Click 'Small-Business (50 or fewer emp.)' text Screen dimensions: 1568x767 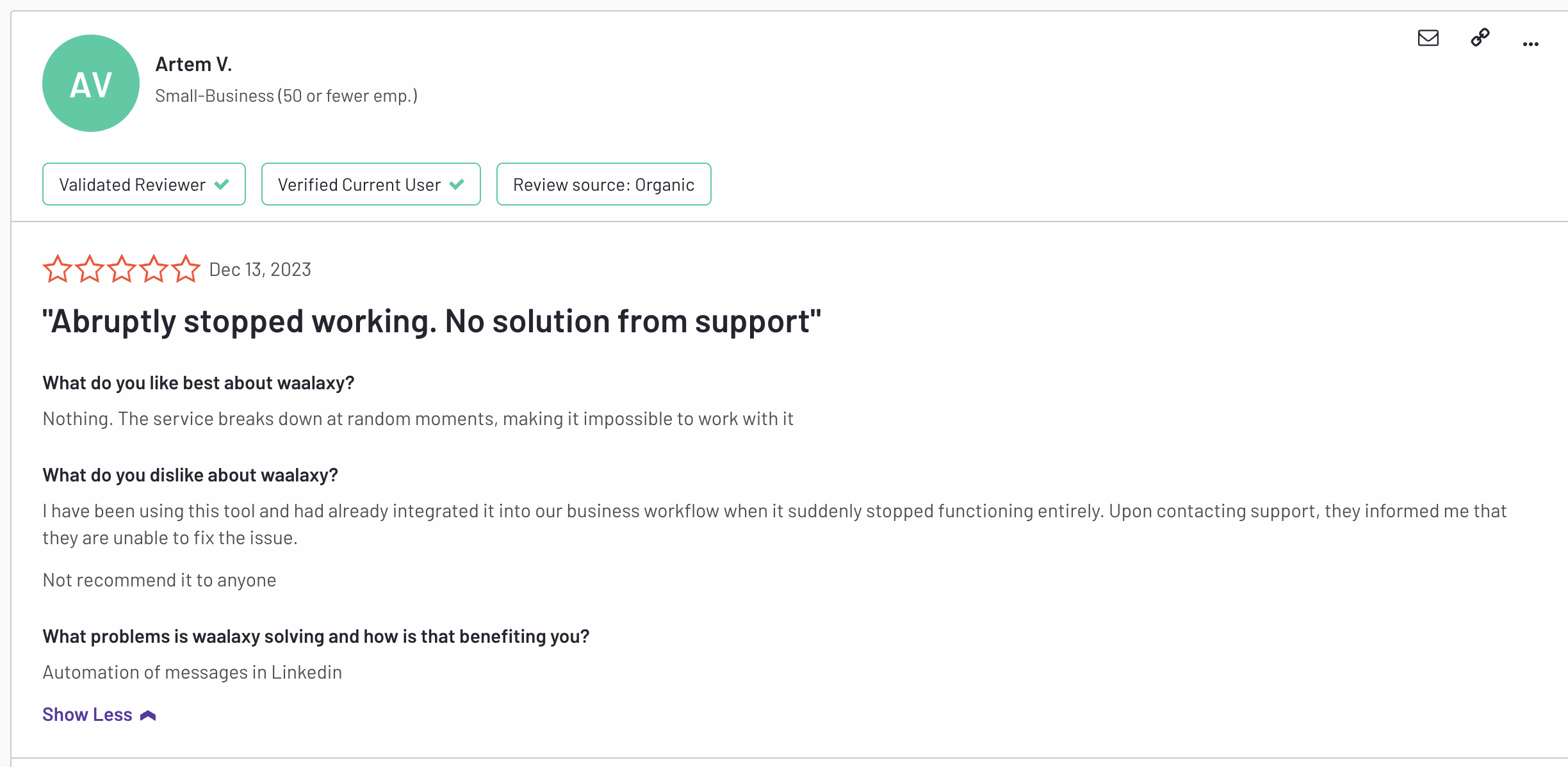click(286, 96)
